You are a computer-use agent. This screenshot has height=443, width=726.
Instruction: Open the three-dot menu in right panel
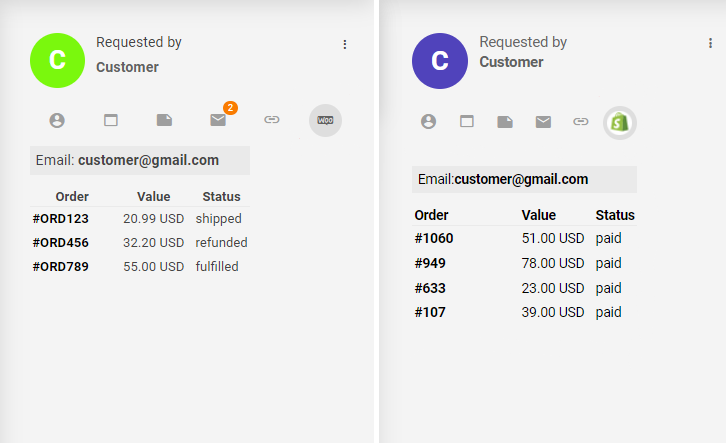tap(710, 43)
